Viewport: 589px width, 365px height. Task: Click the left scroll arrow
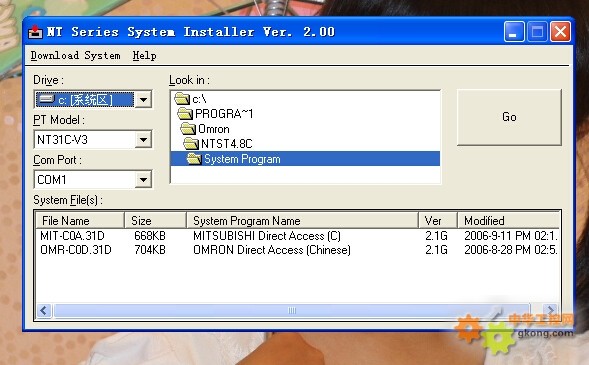(x=44, y=311)
